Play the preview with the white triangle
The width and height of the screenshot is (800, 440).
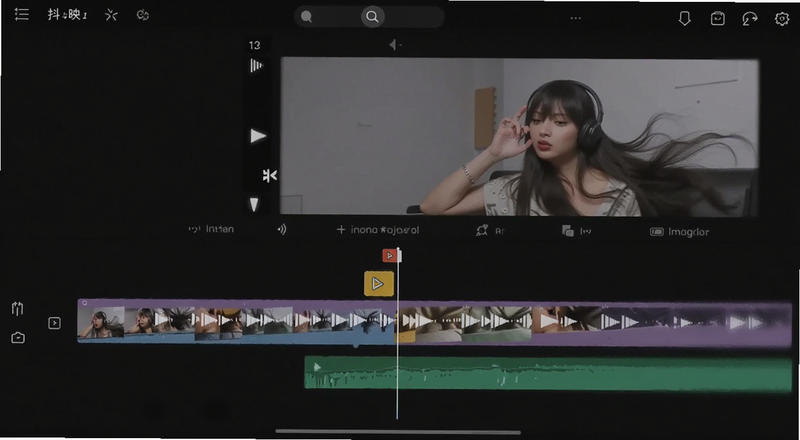(258, 136)
